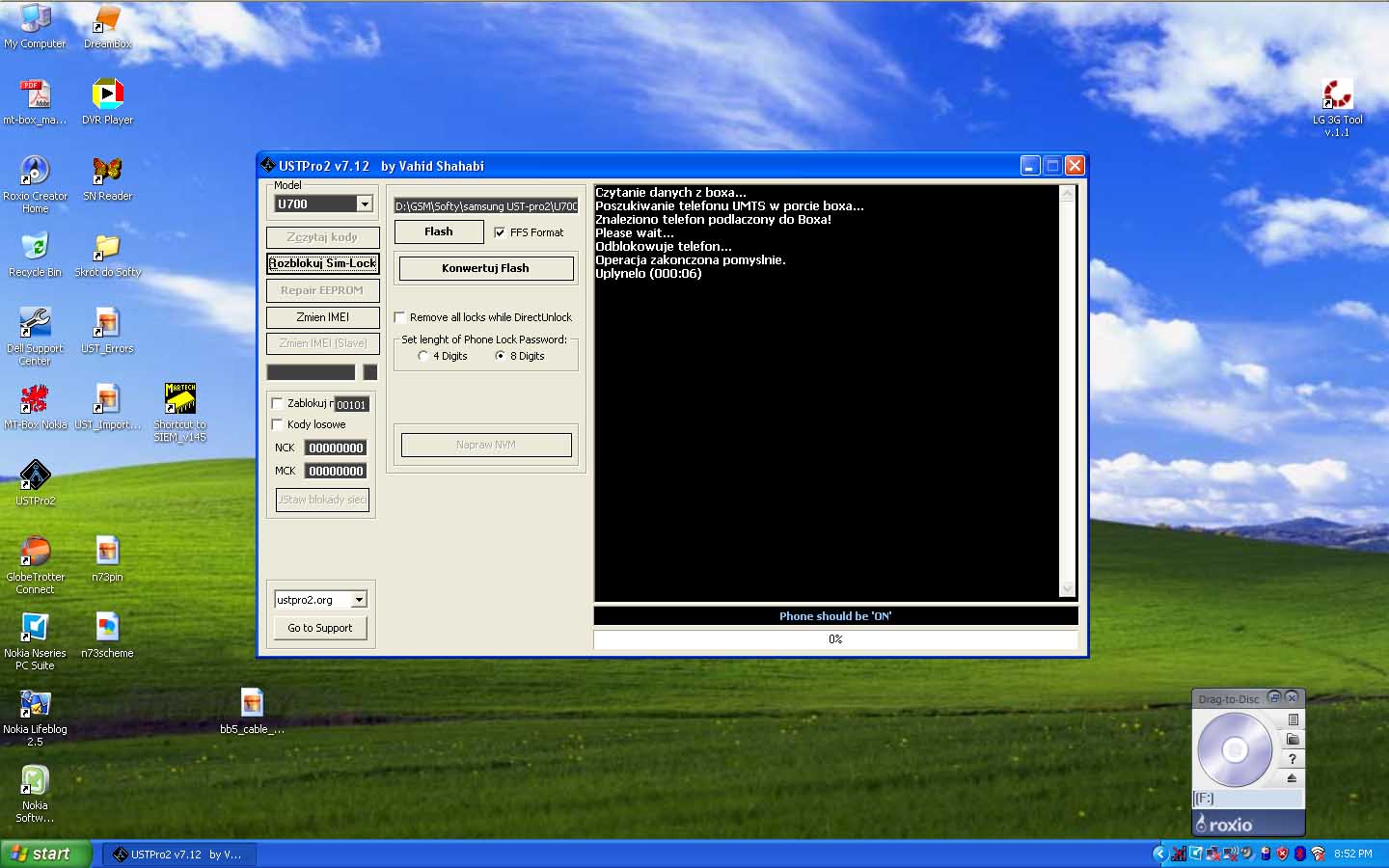Launch the USTPro2 desktop shortcut
The width and height of the screenshot is (1389, 868).
click(35, 475)
